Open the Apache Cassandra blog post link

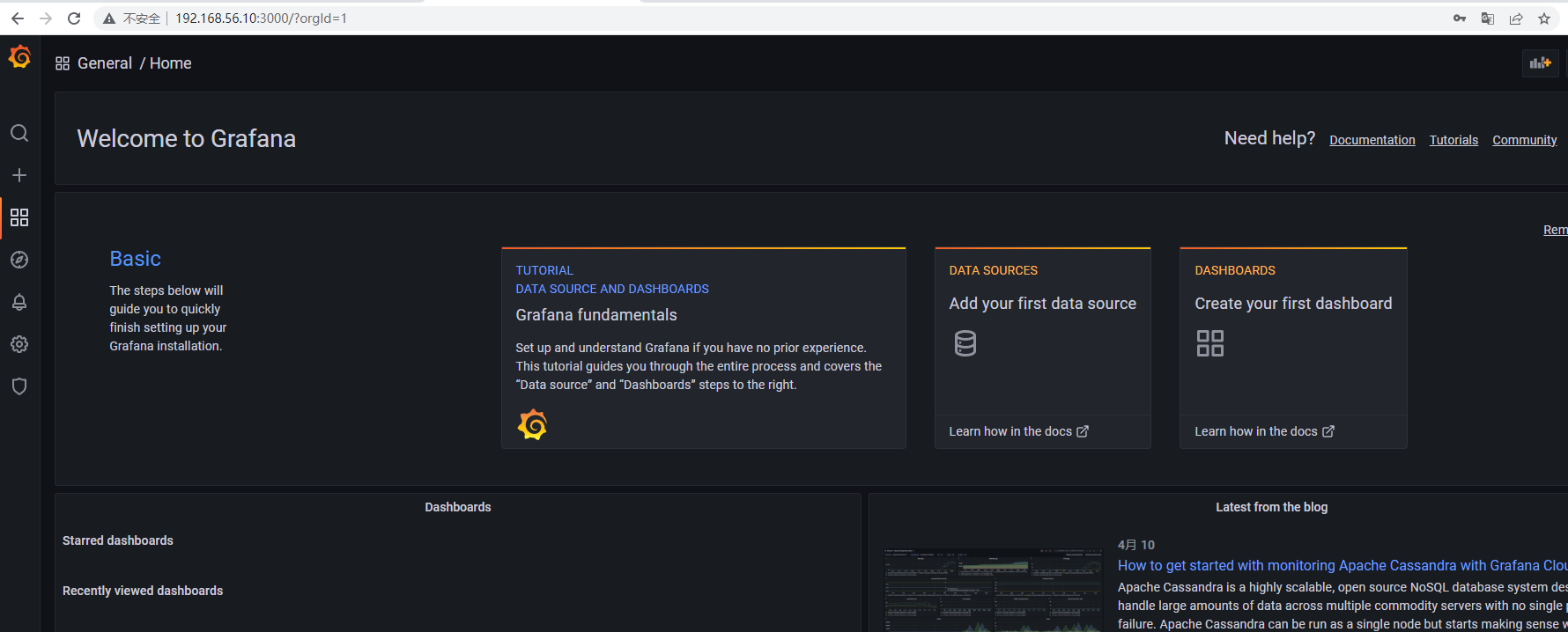1342,566
